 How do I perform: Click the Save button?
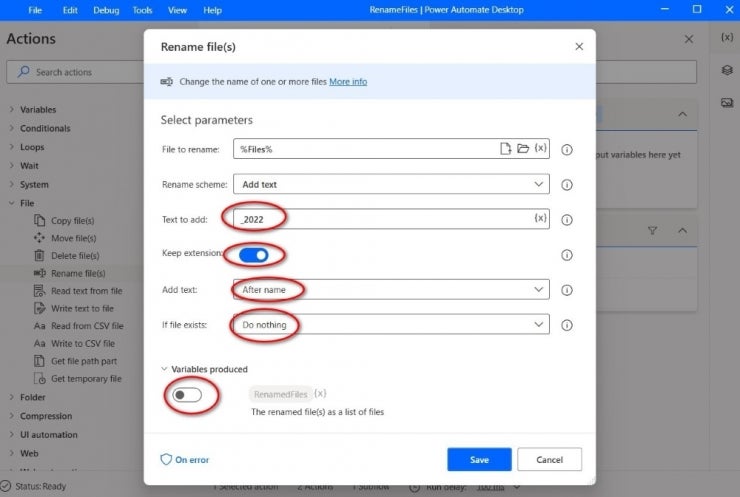click(x=479, y=459)
